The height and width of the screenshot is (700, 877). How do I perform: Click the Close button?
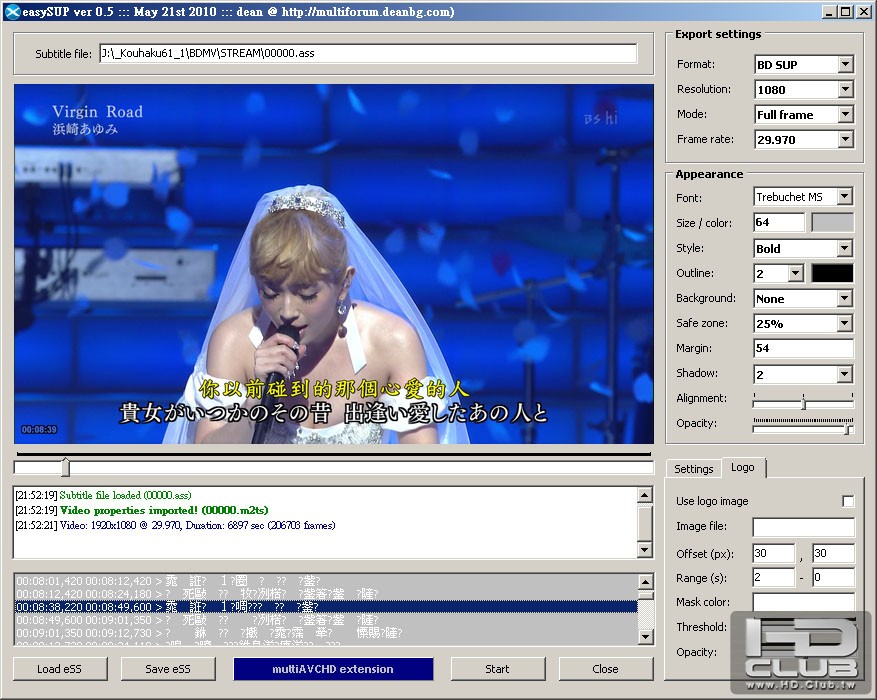(605, 669)
